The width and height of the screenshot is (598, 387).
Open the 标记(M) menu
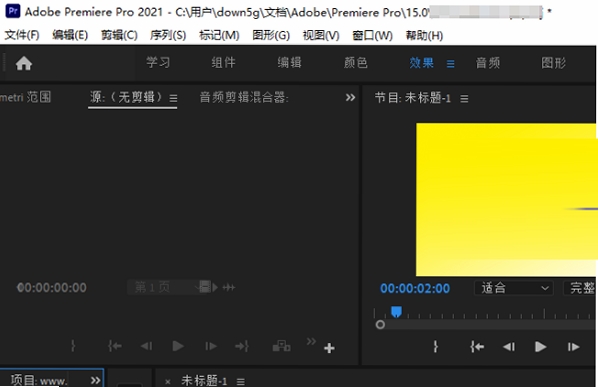click(219, 35)
